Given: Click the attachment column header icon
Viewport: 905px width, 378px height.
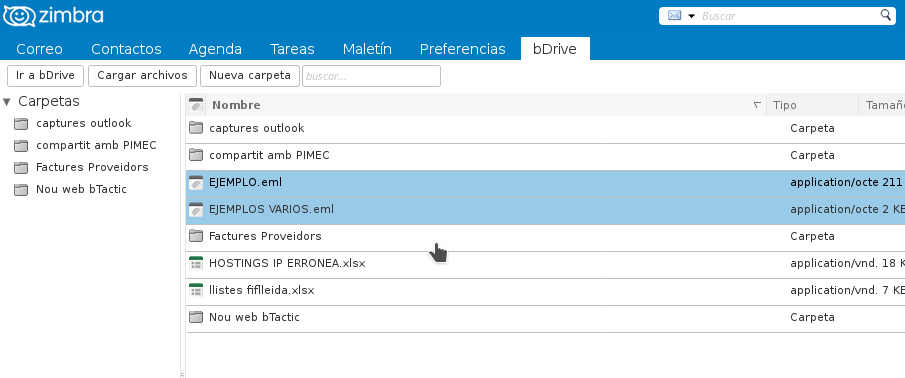Looking at the screenshot, I should pyautogui.click(x=196, y=105).
